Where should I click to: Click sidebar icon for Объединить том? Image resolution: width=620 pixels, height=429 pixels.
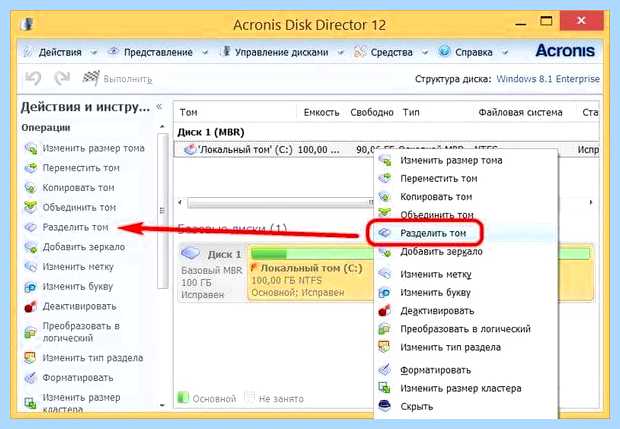click(x=30, y=207)
